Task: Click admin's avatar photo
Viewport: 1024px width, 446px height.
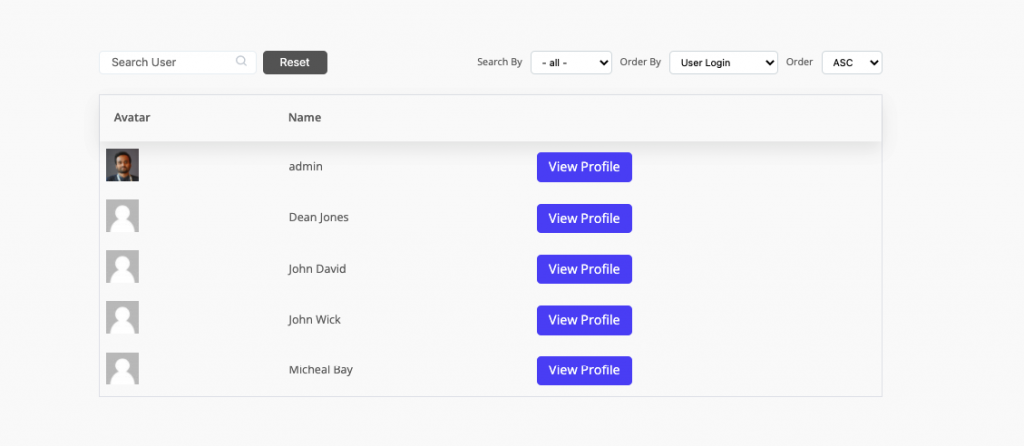Action: pyautogui.click(x=122, y=165)
